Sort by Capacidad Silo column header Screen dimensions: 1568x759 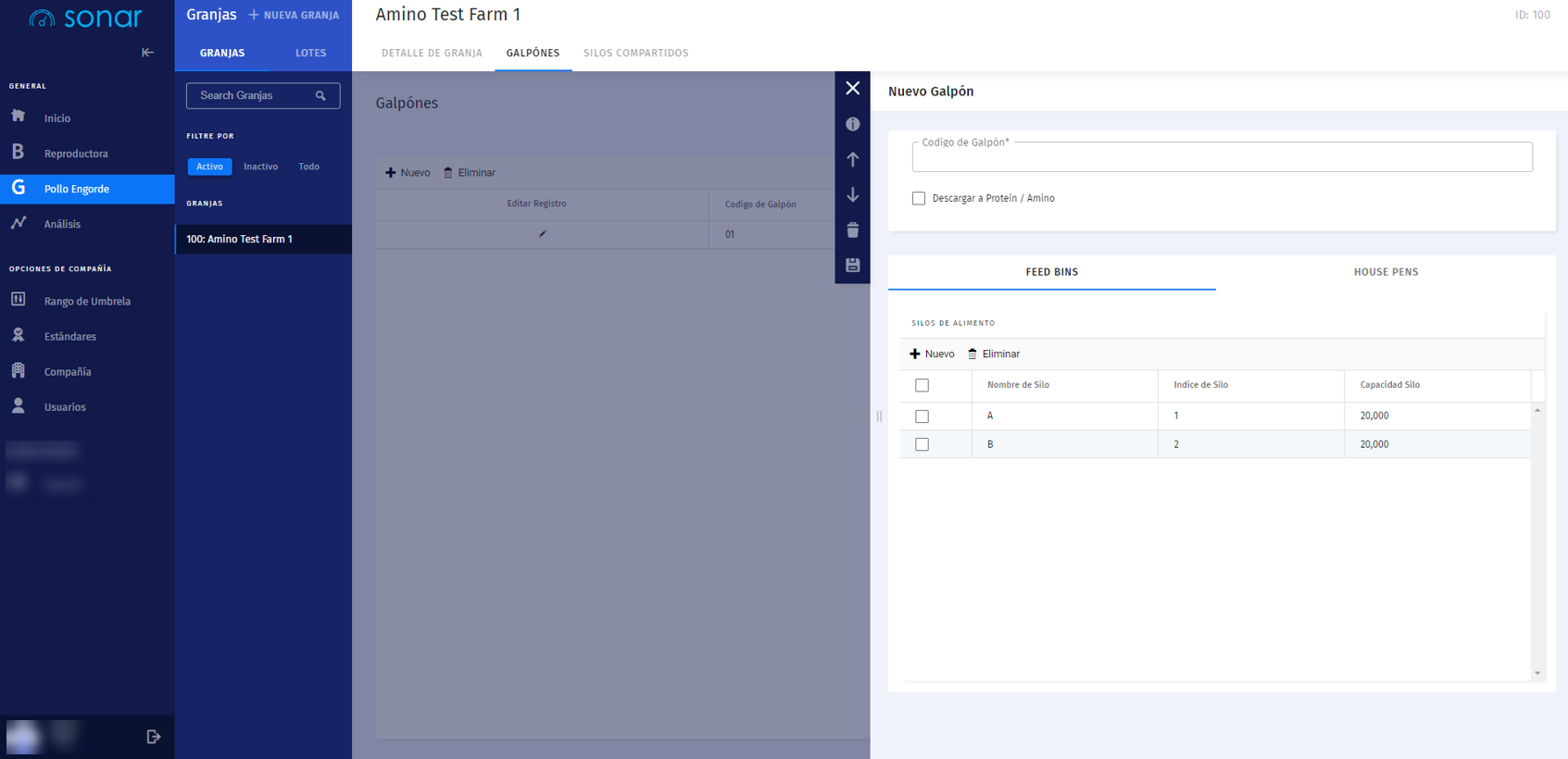tap(1437, 385)
